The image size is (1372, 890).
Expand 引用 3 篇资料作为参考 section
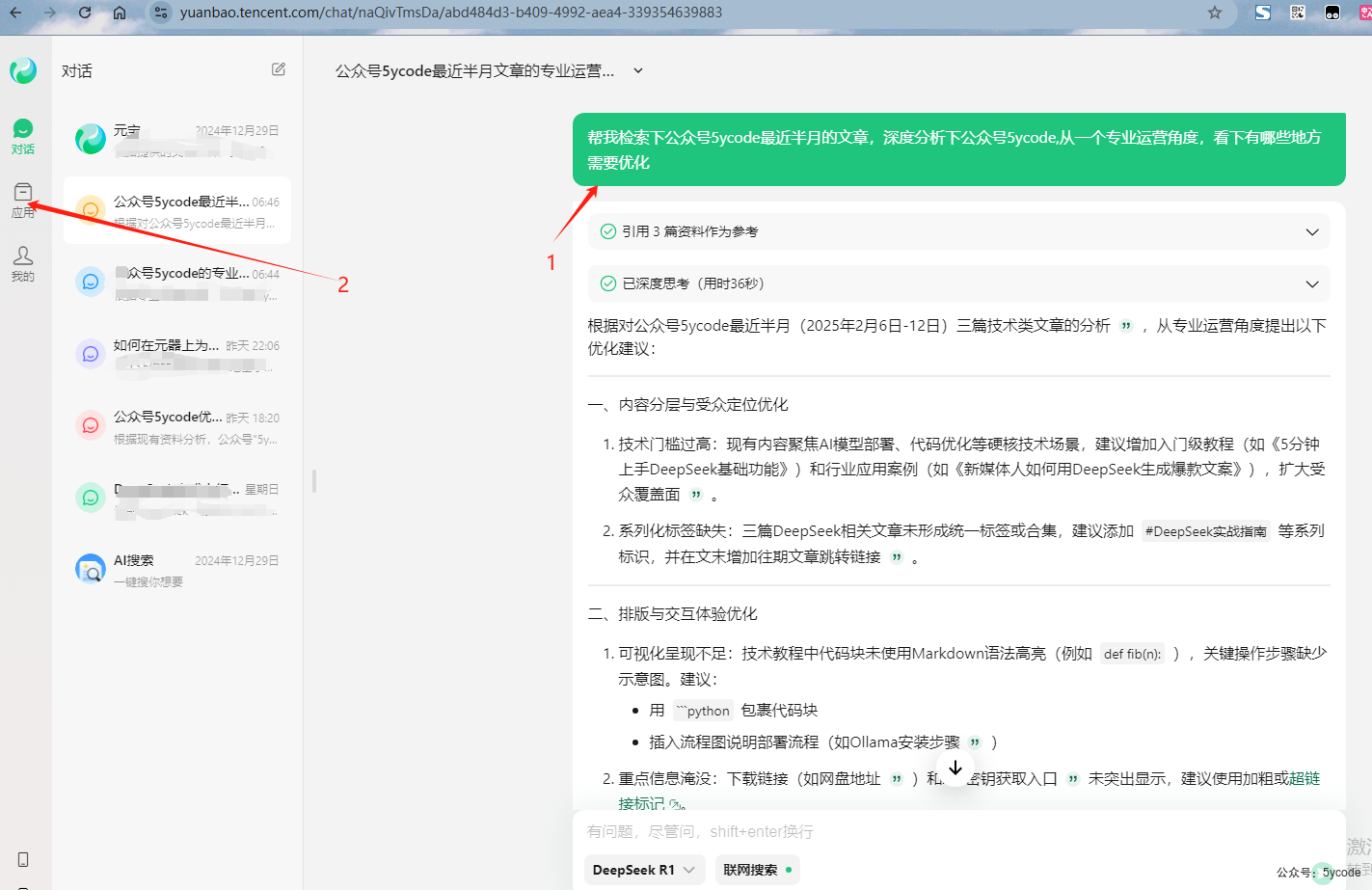tap(959, 231)
